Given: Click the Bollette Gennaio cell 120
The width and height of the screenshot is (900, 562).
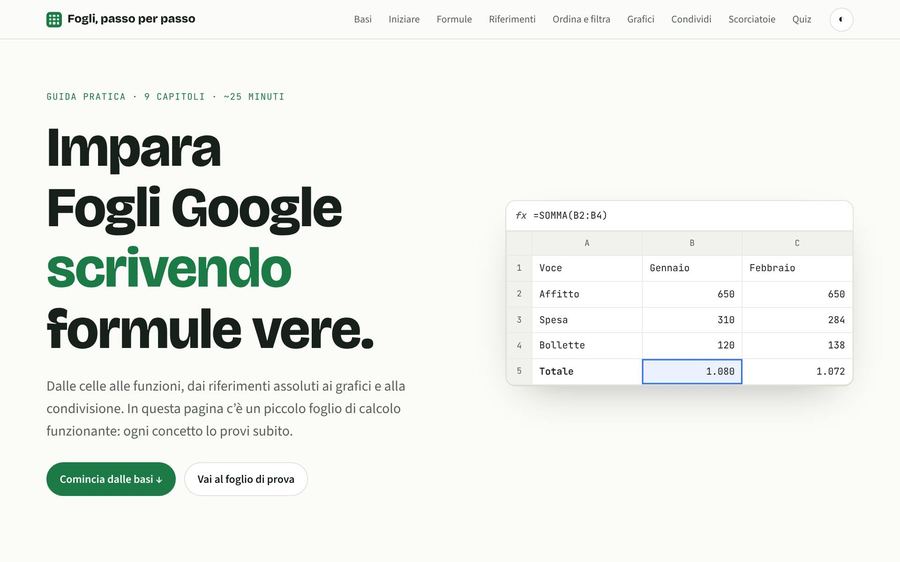Looking at the screenshot, I should 692,346.
